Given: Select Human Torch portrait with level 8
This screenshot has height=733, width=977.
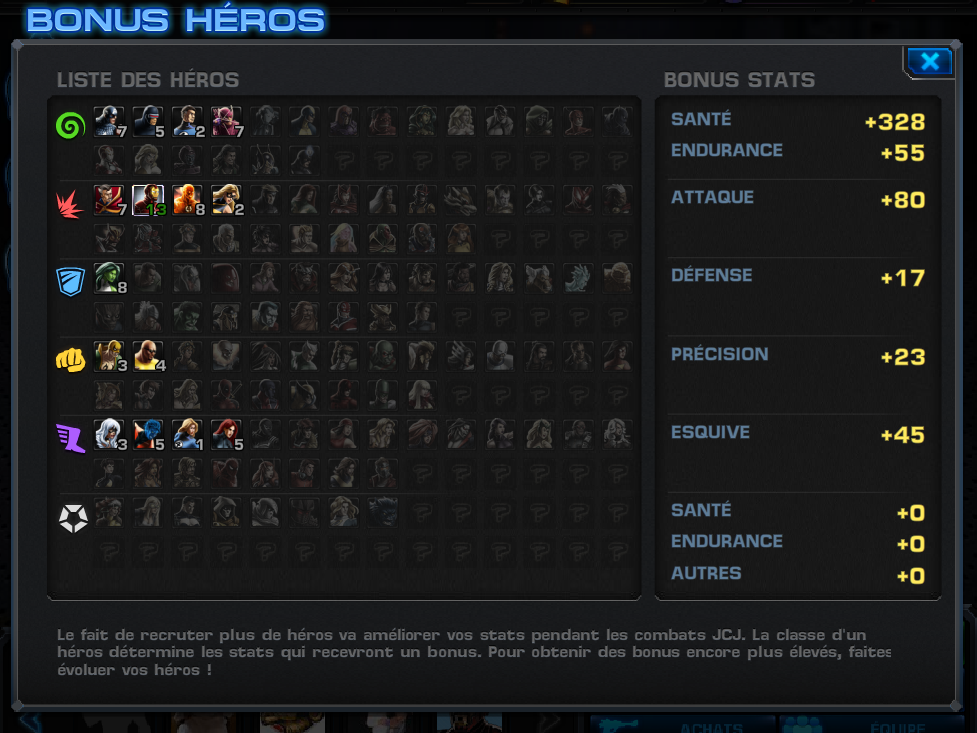Looking at the screenshot, I should pos(188,200).
